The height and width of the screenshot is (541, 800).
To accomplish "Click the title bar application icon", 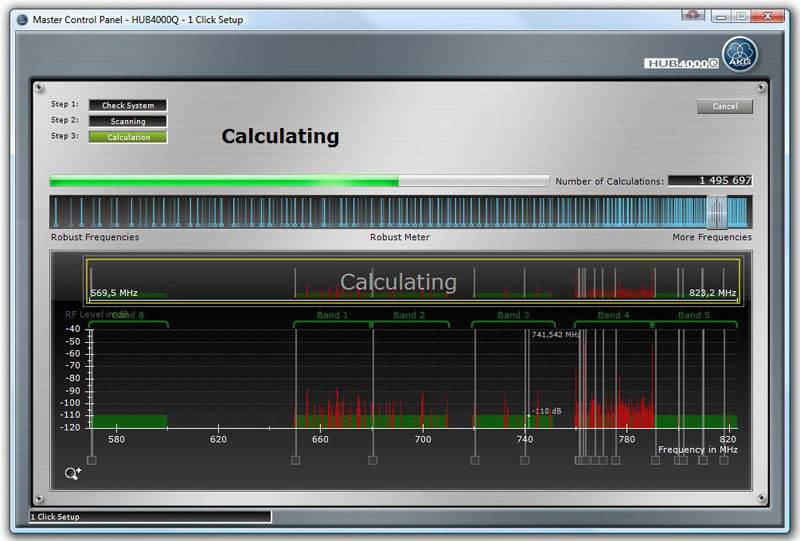I will 22,19.
